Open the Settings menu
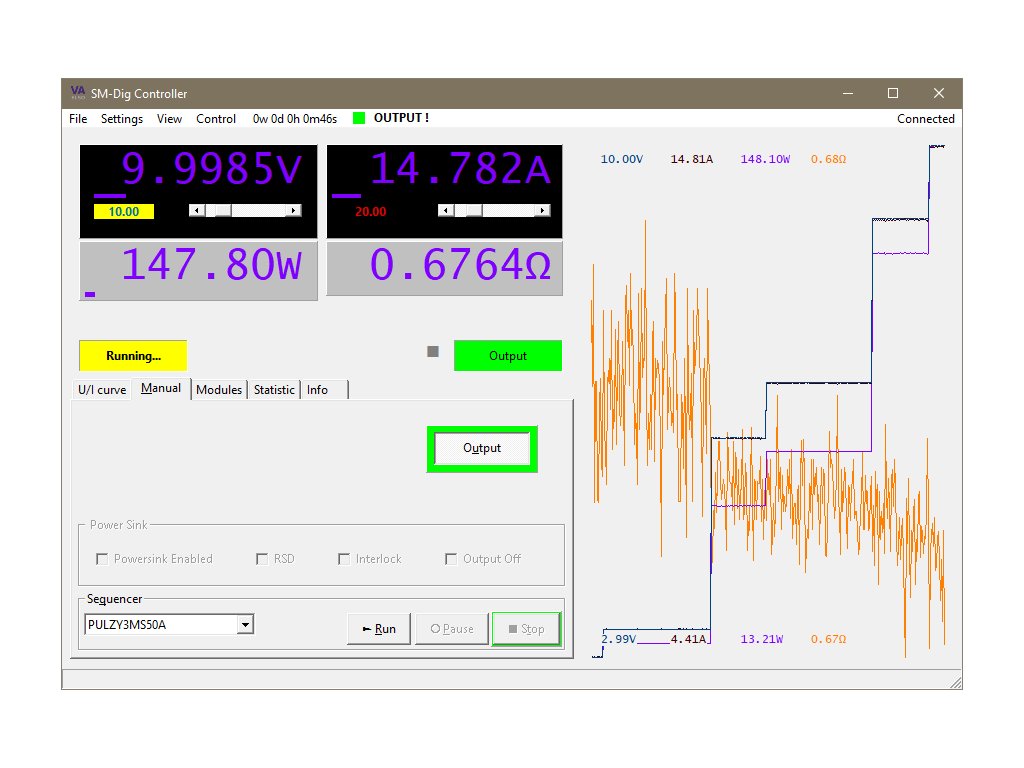The height and width of the screenshot is (768, 1024). click(x=122, y=119)
